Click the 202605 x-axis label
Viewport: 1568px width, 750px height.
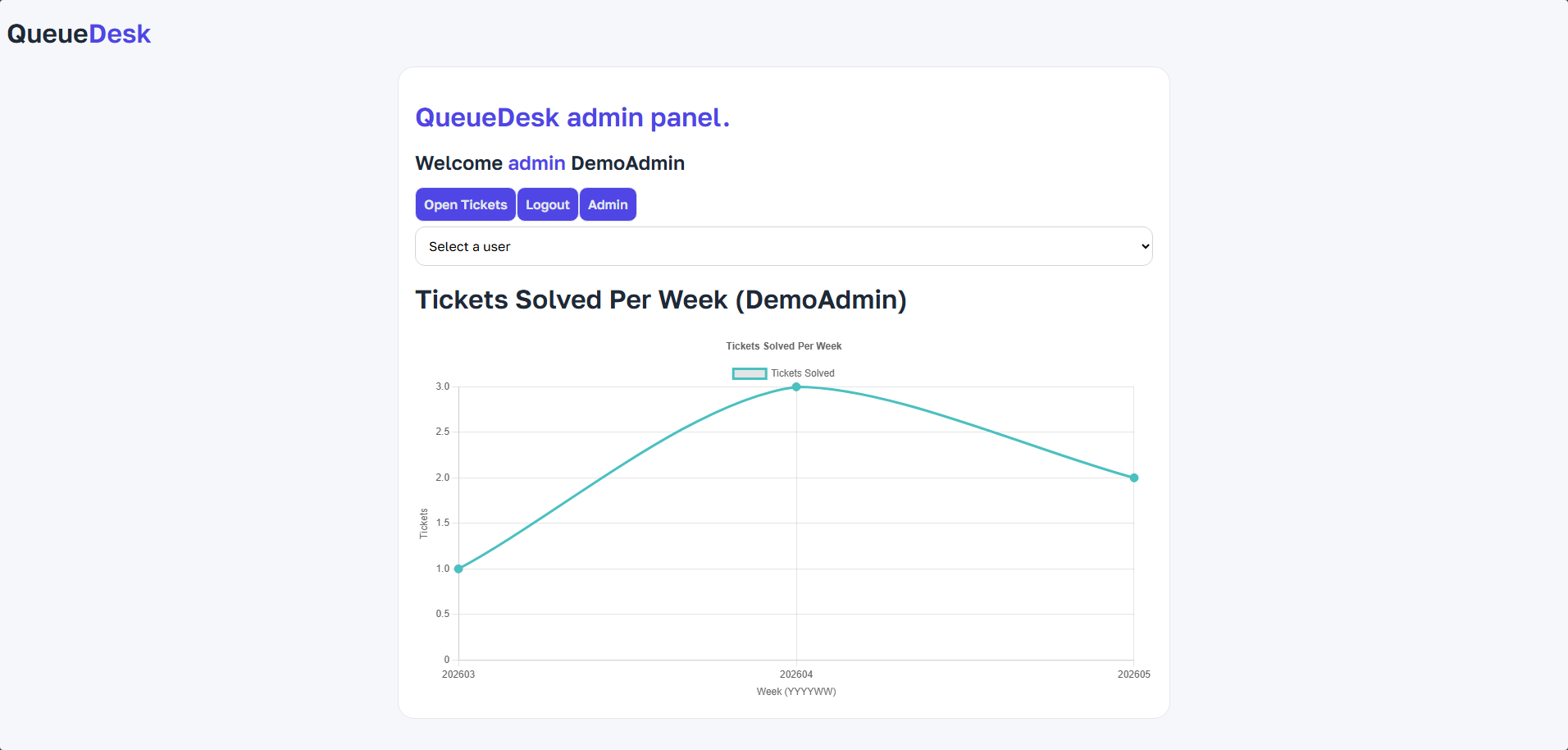click(1133, 675)
